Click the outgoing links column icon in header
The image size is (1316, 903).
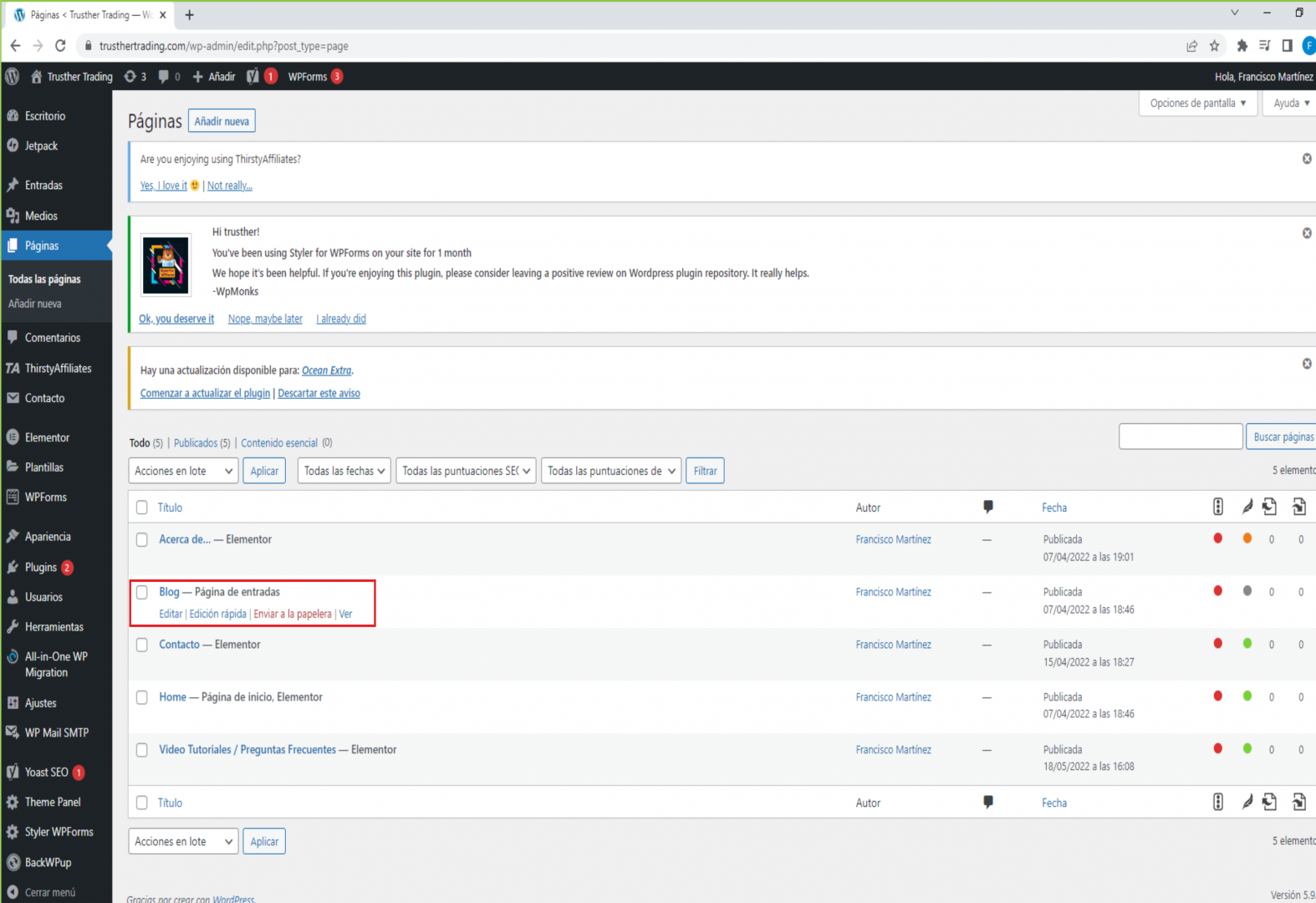pos(1270,507)
